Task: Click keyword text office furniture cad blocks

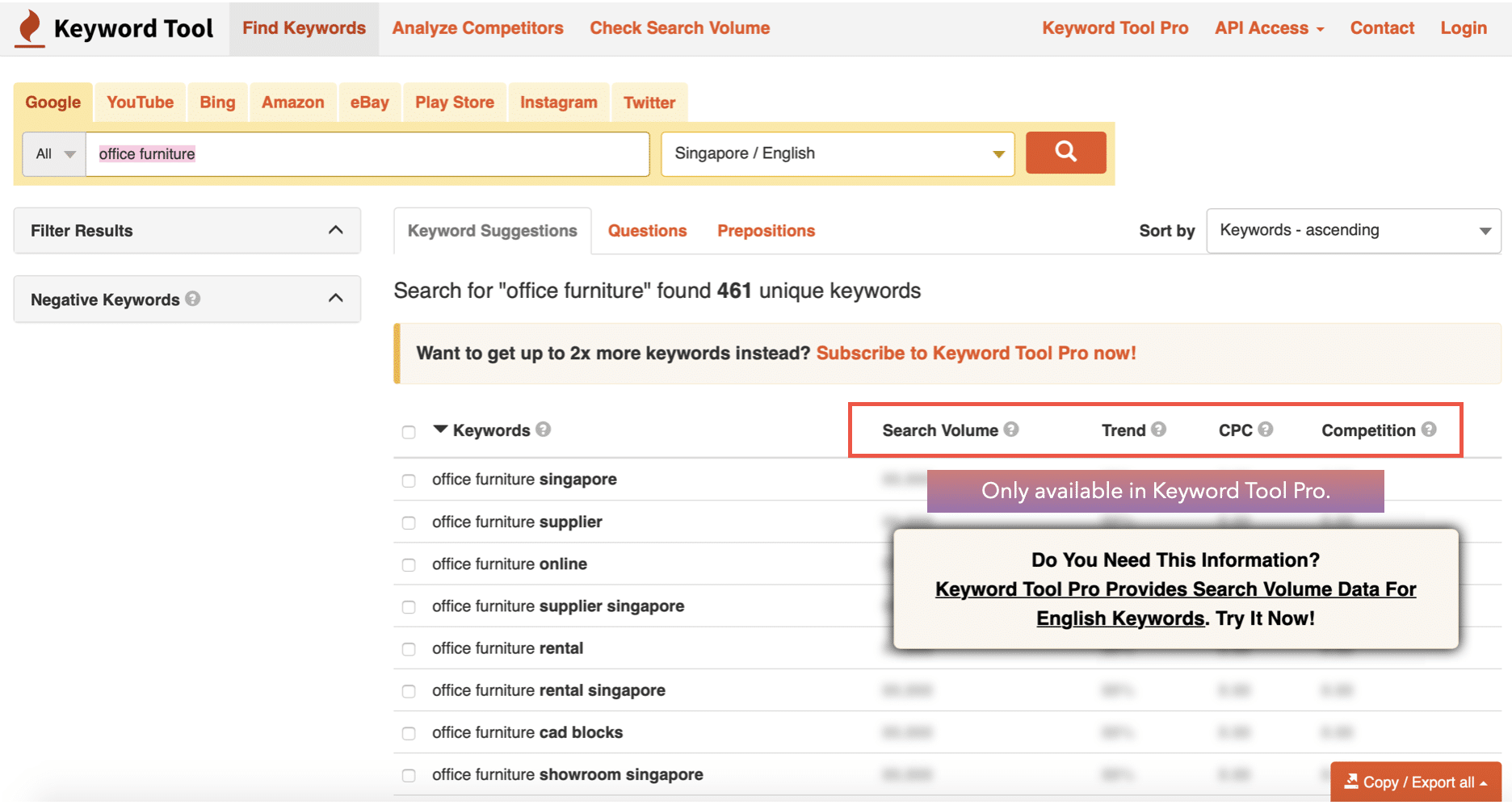Action: [527, 732]
